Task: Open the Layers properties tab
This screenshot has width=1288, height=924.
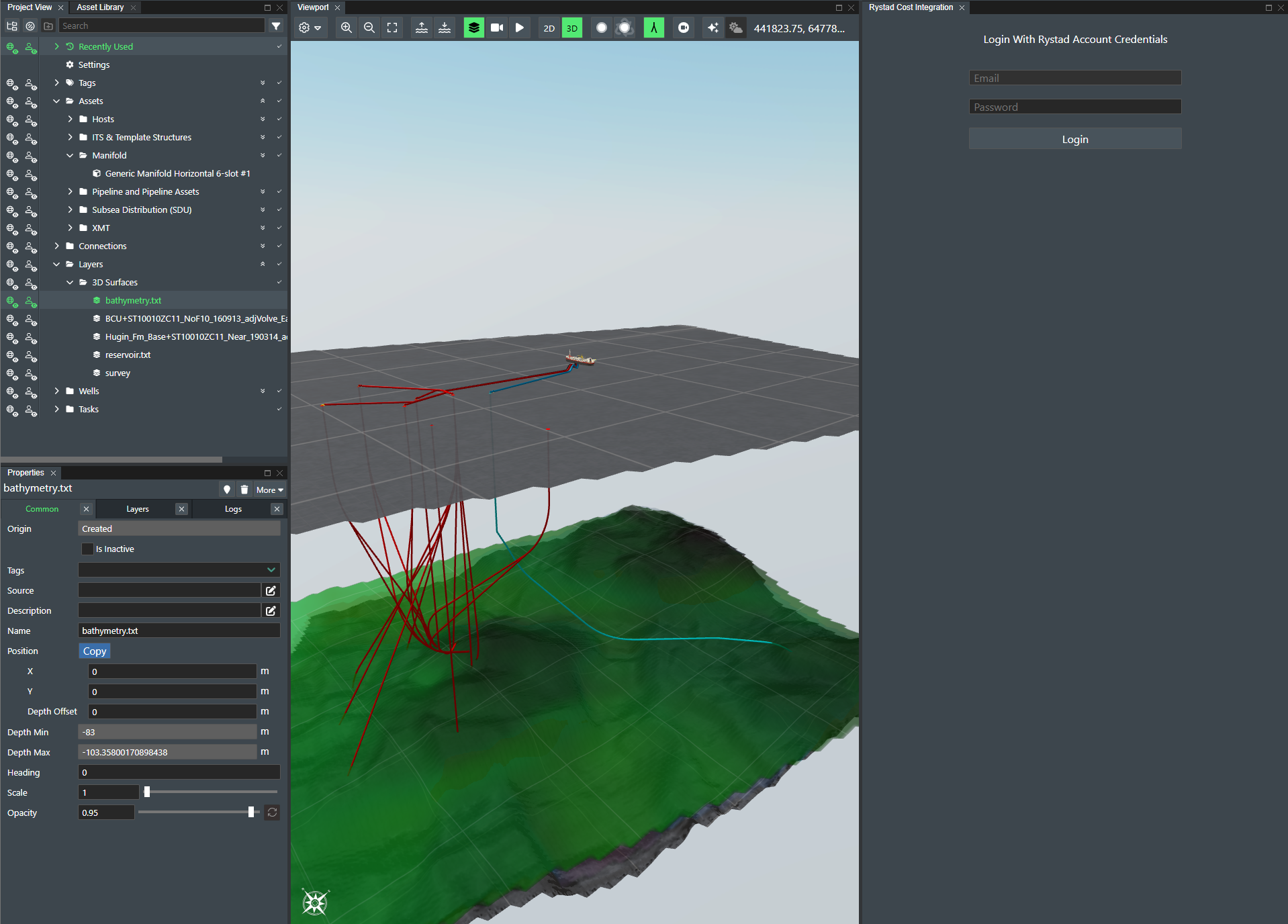Action: coord(138,509)
